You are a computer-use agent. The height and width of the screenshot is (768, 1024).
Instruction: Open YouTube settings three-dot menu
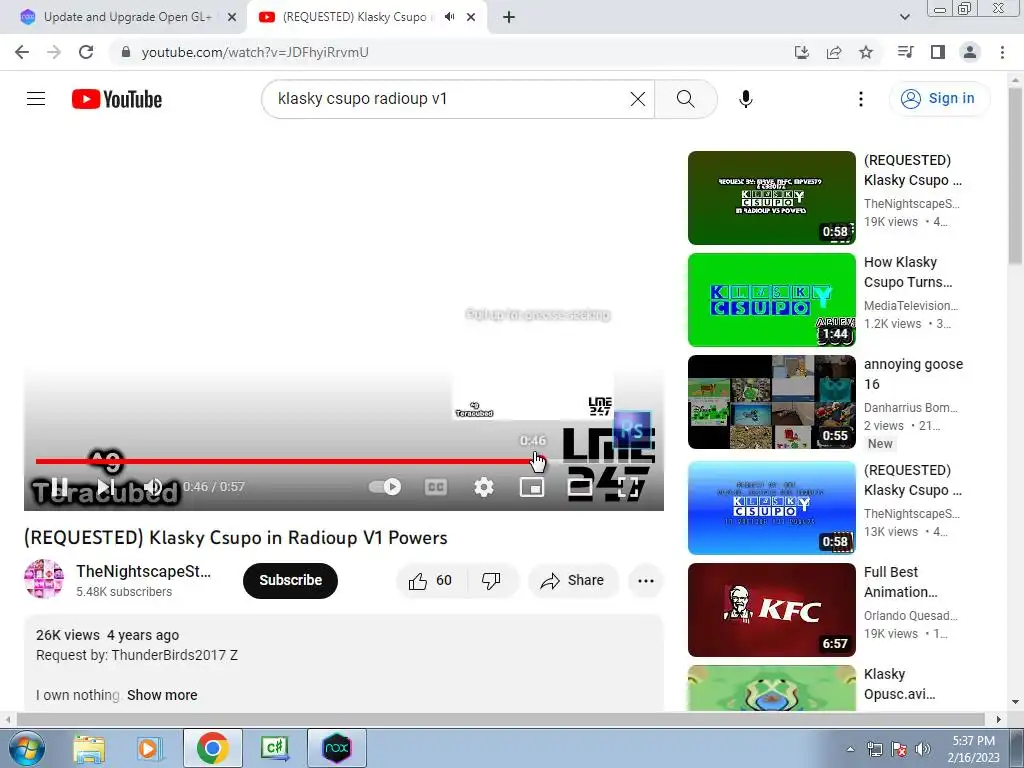coord(861,99)
